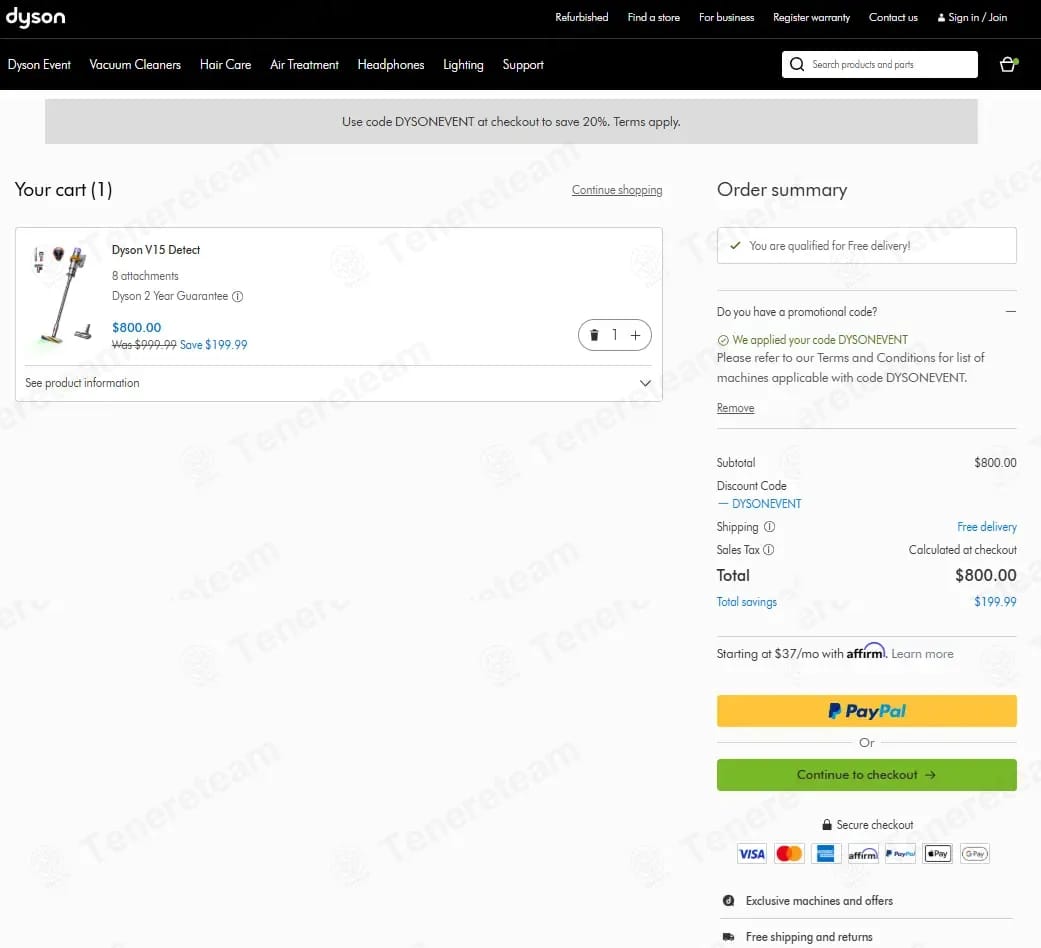Click the PayPal small payment icon
The width and height of the screenshot is (1041, 948).
(x=900, y=854)
